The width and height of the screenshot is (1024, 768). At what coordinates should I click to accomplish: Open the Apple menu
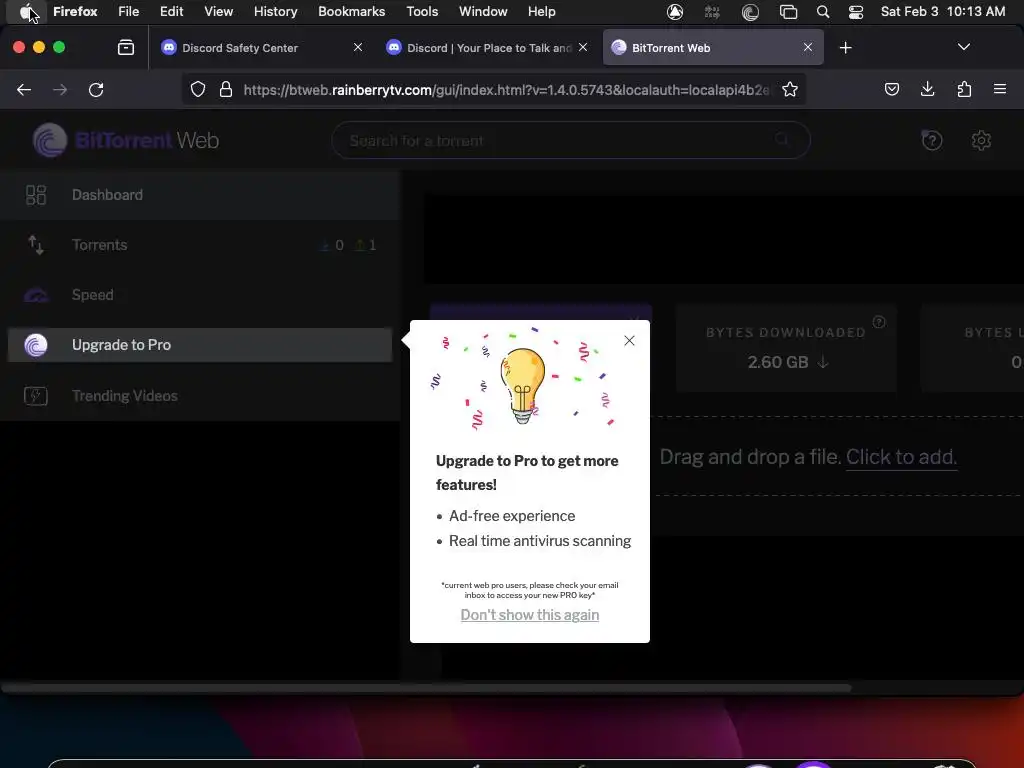point(27,11)
